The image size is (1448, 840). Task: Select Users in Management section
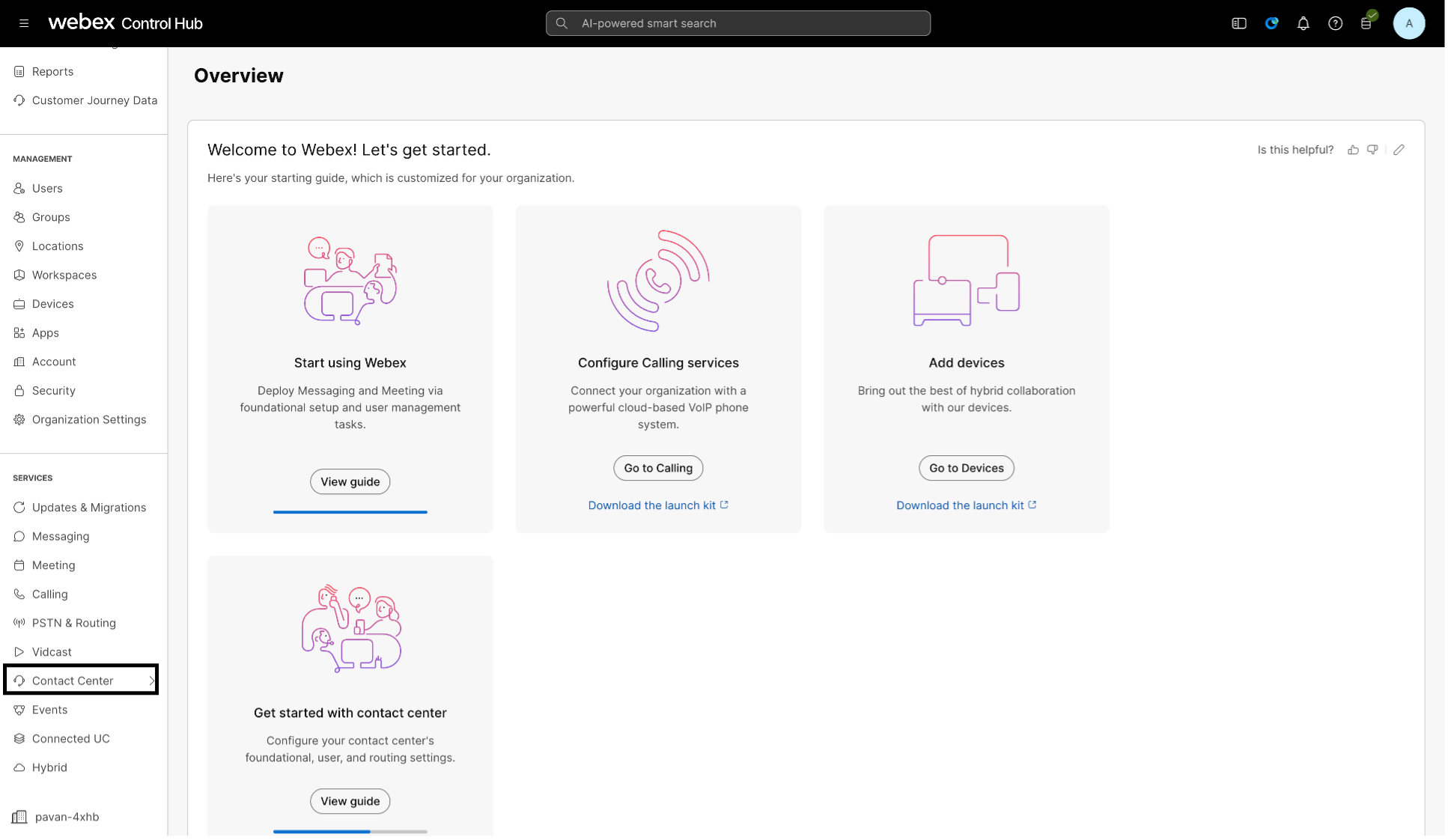pos(47,188)
